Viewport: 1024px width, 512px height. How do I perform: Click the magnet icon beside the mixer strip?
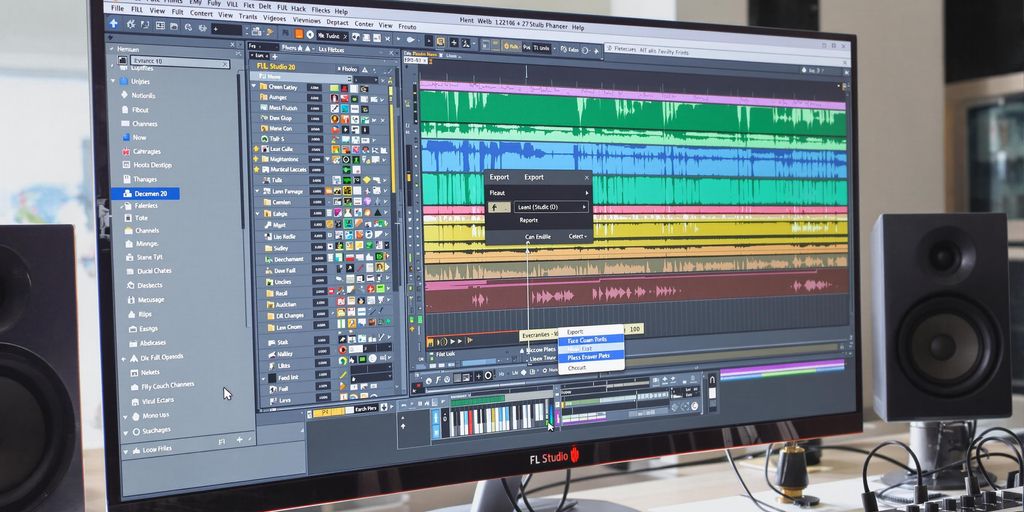point(712,380)
